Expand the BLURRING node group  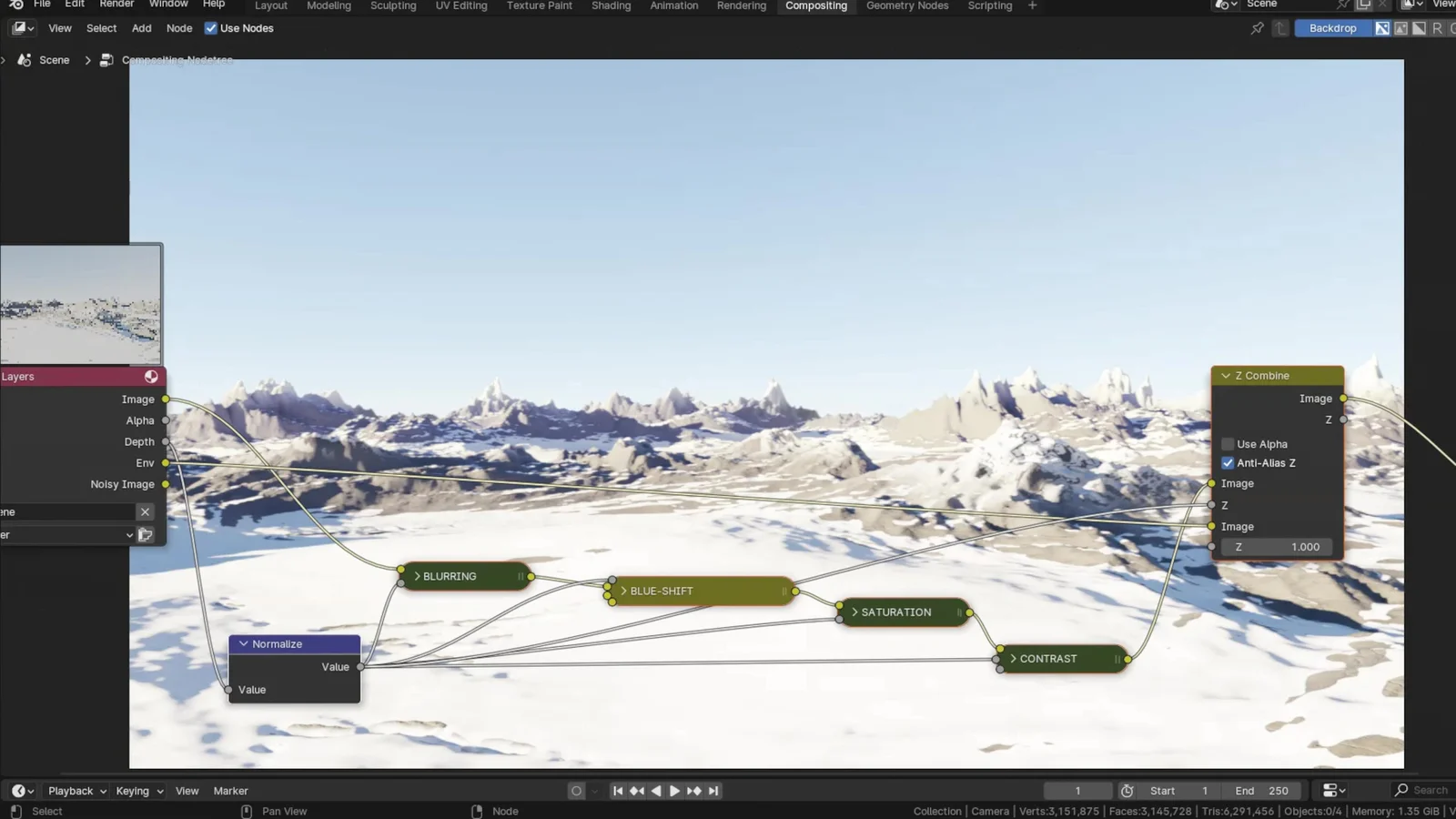coord(418,576)
